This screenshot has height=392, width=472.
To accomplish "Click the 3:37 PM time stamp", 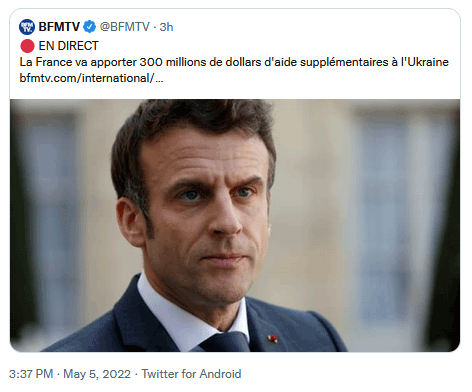I will tap(31, 374).
